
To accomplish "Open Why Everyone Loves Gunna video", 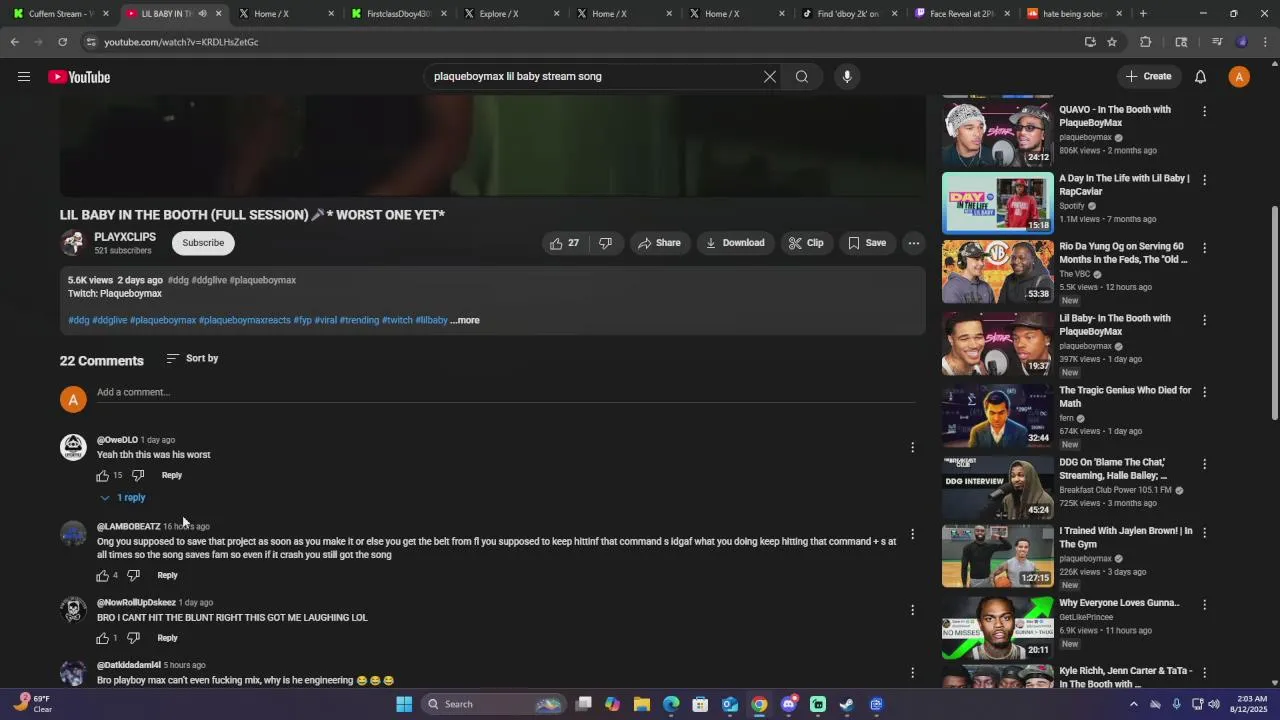I will [1119, 603].
